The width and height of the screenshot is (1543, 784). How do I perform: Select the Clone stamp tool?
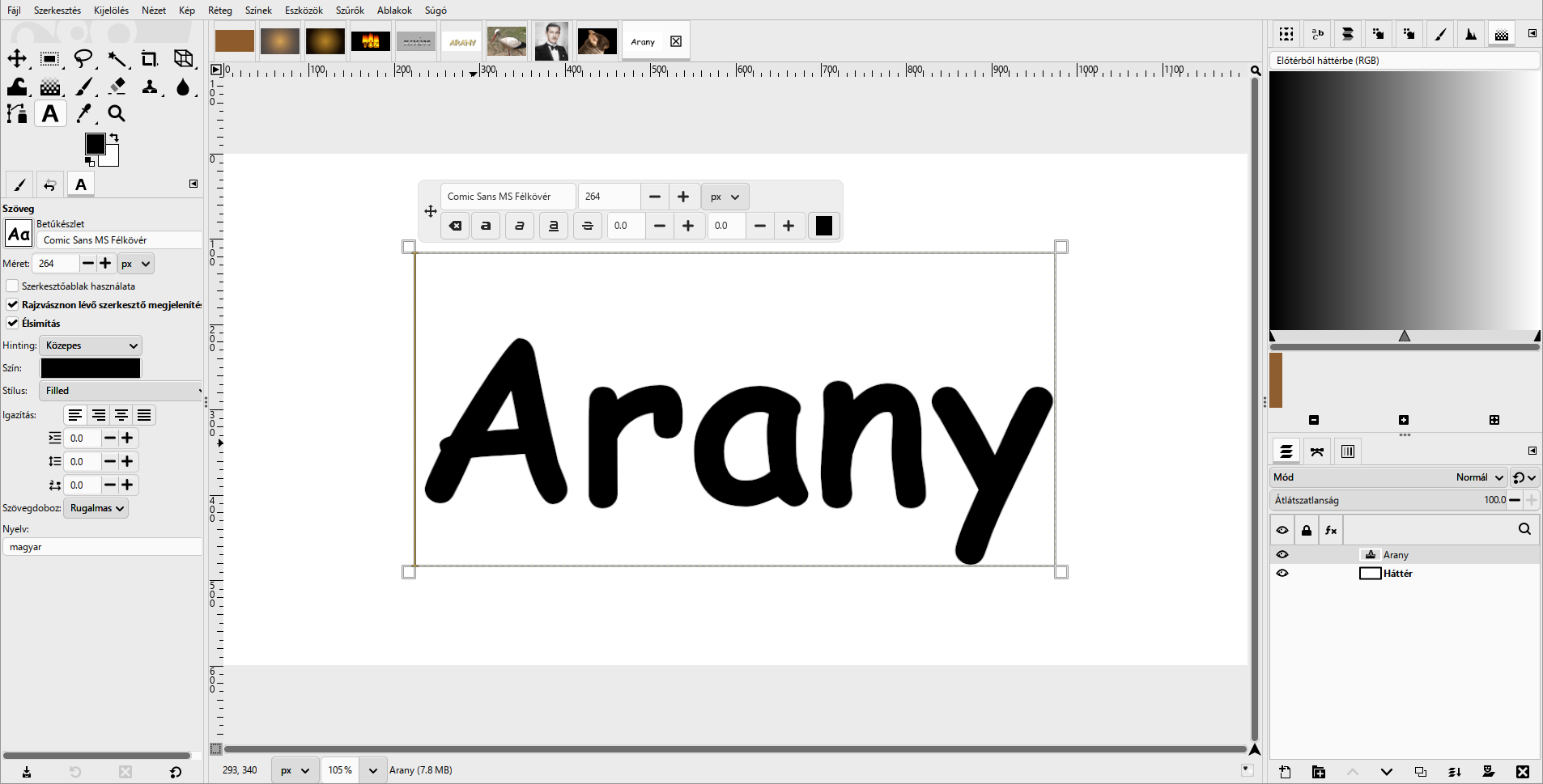(x=150, y=87)
